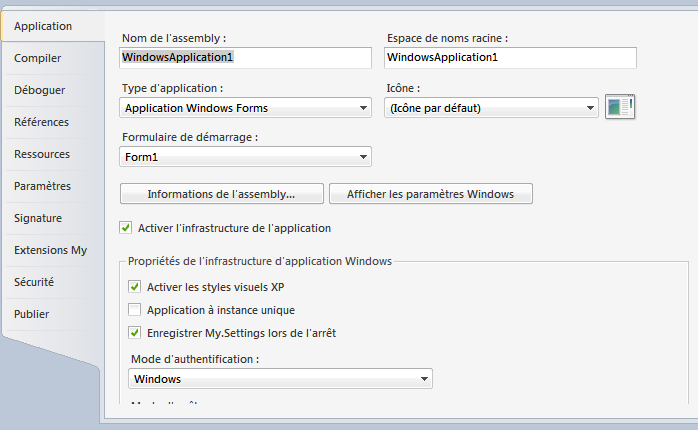Click Informations de l'assembly button
This screenshot has width=698, height=430.
pyautogui.click(x=221, y=193)
